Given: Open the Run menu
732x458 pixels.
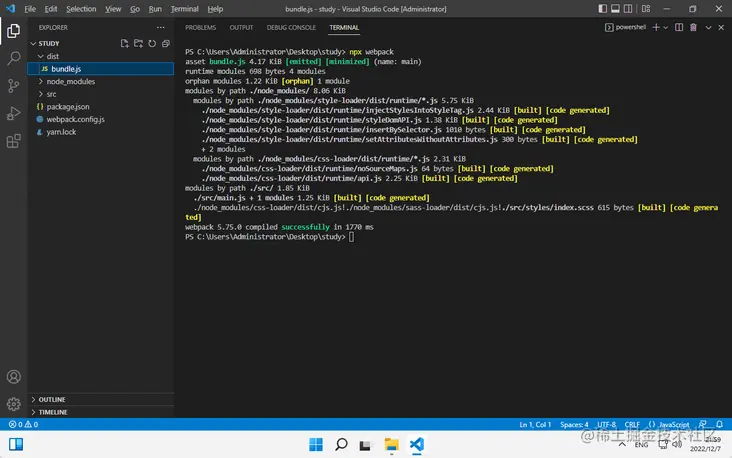Looking at the screenshot, I should coord(155,9).
